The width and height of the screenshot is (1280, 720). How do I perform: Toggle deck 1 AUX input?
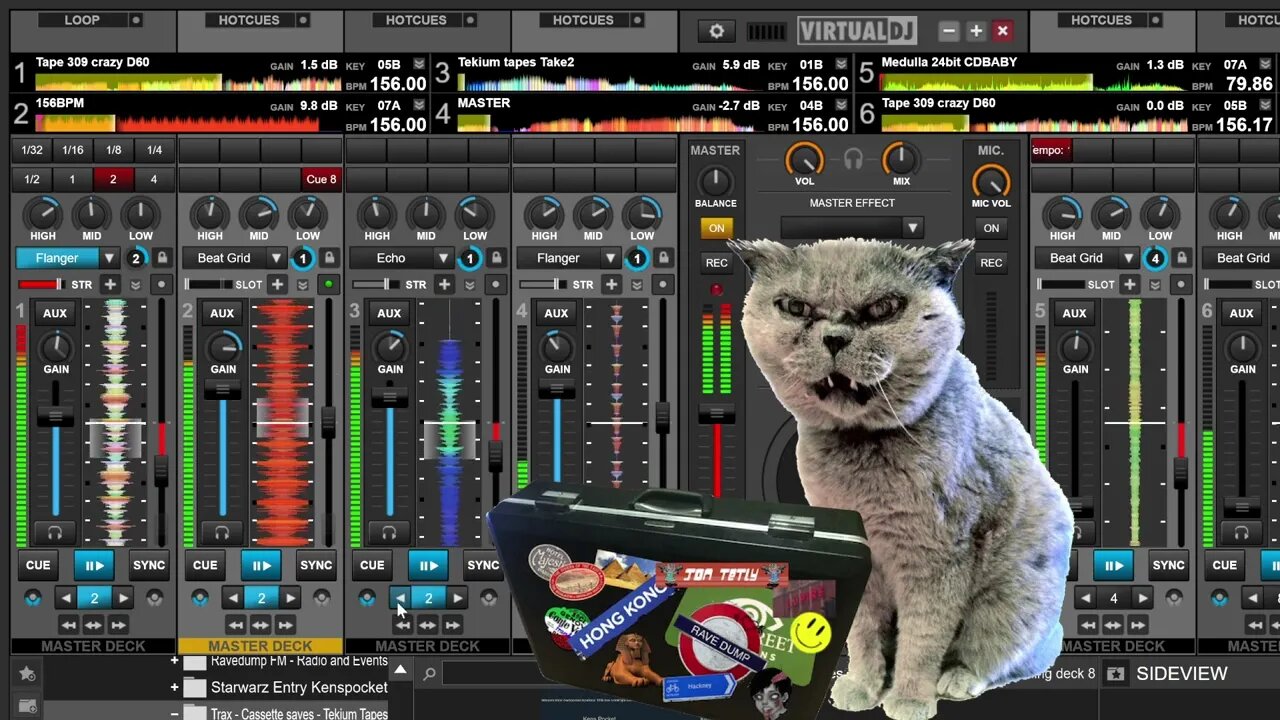click(55, 313)
